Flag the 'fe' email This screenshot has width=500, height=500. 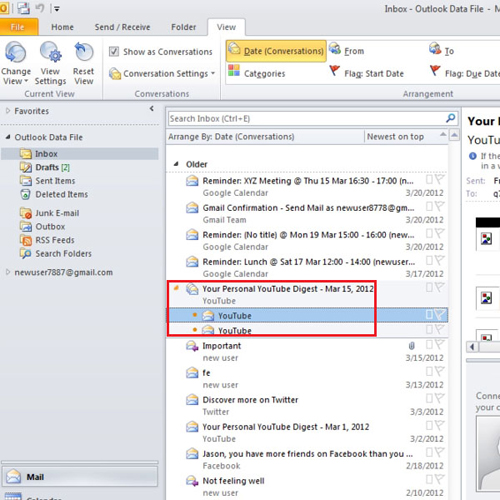click(x=440, y=372)
